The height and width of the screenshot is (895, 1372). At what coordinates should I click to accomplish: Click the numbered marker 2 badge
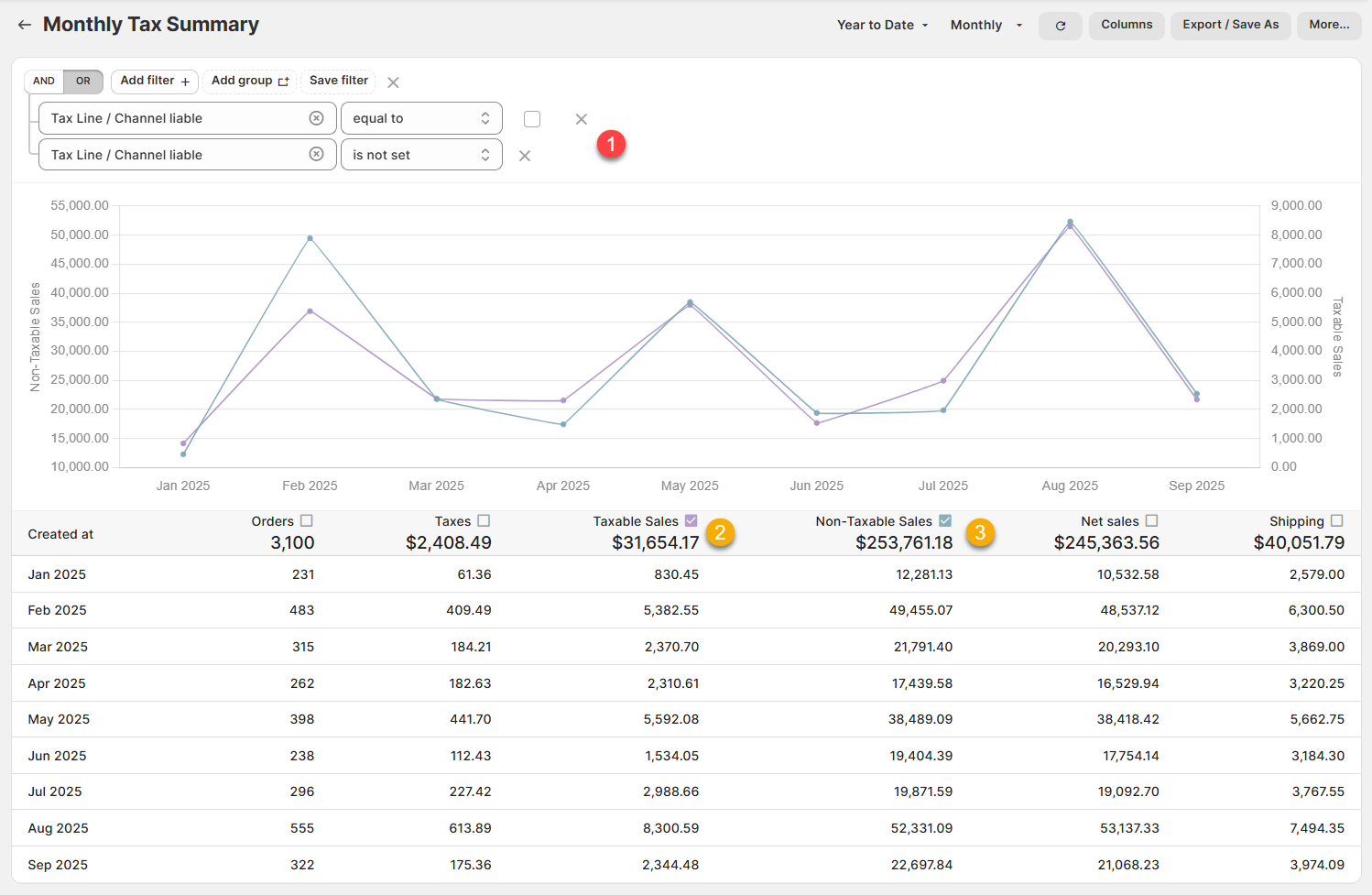click(720, 532)
